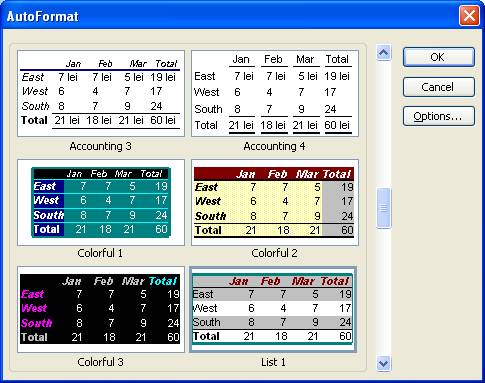Click the AutoFormat title bar text
The height and width of the screenshot is (383, 485).
pos(43,16)
